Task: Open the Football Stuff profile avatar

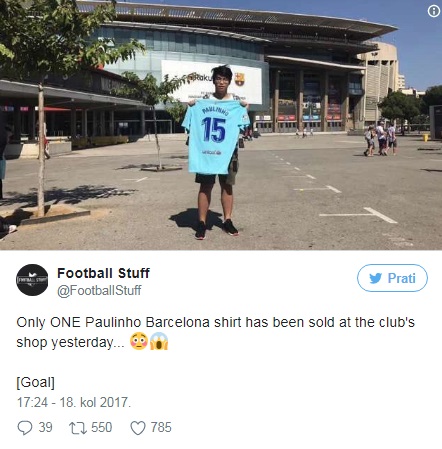Action: (32, 280)
